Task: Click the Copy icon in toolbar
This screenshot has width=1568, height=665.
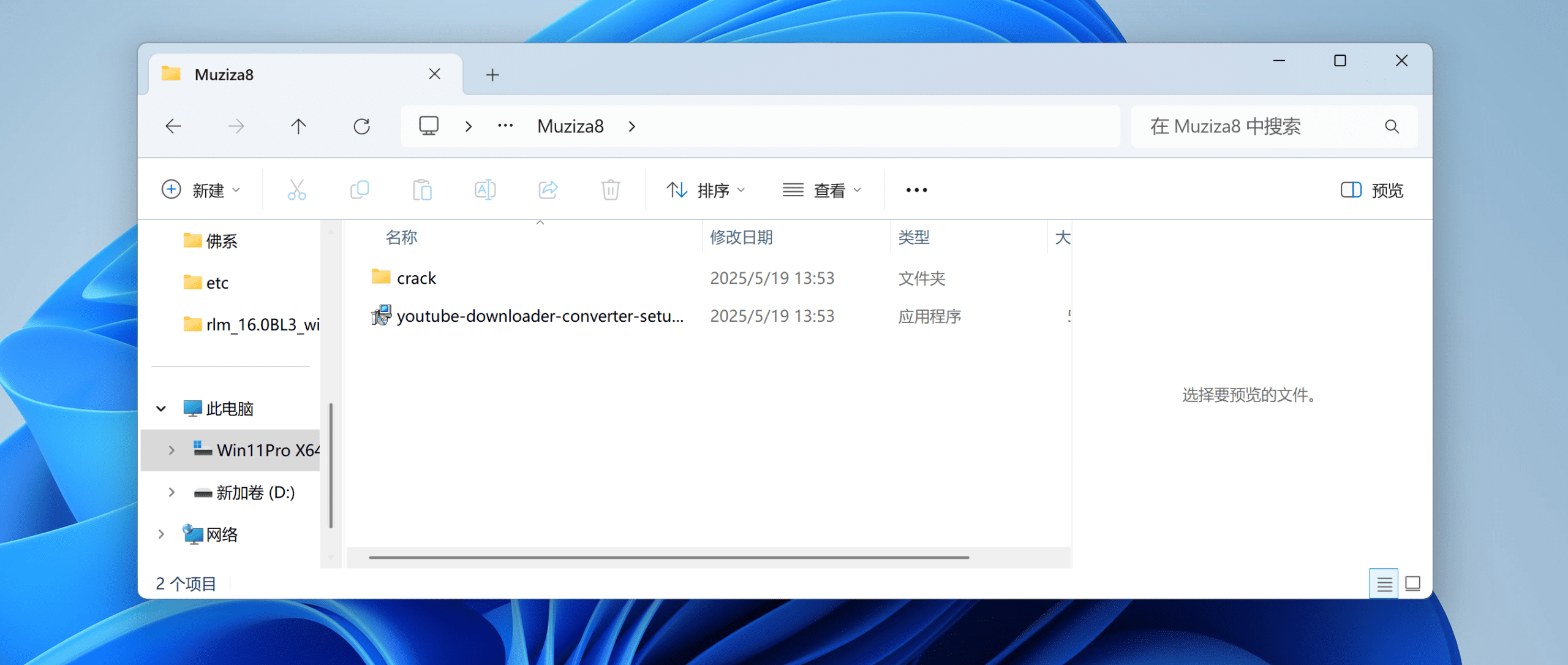Action: 360,190
